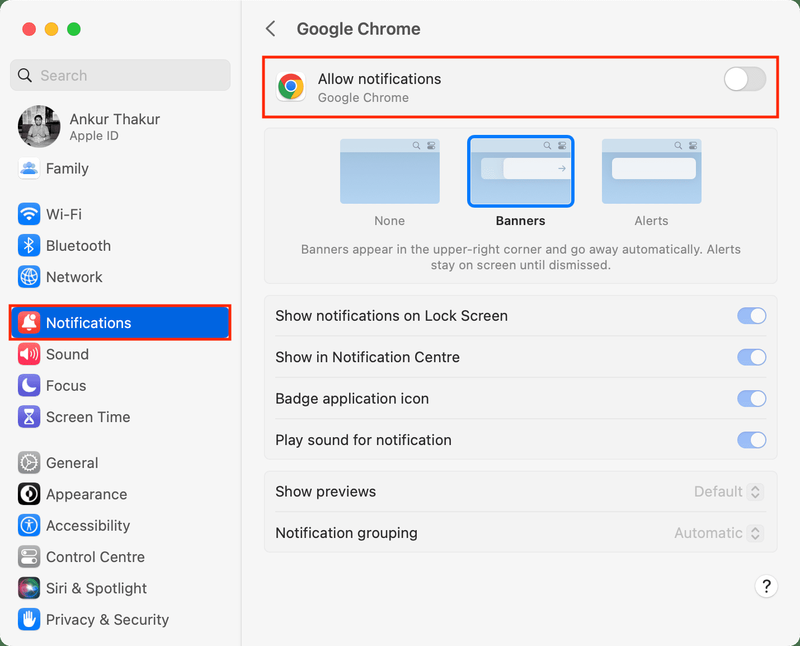
Task: Open the Screen Time settings pane
Action: tap(120, 417)
